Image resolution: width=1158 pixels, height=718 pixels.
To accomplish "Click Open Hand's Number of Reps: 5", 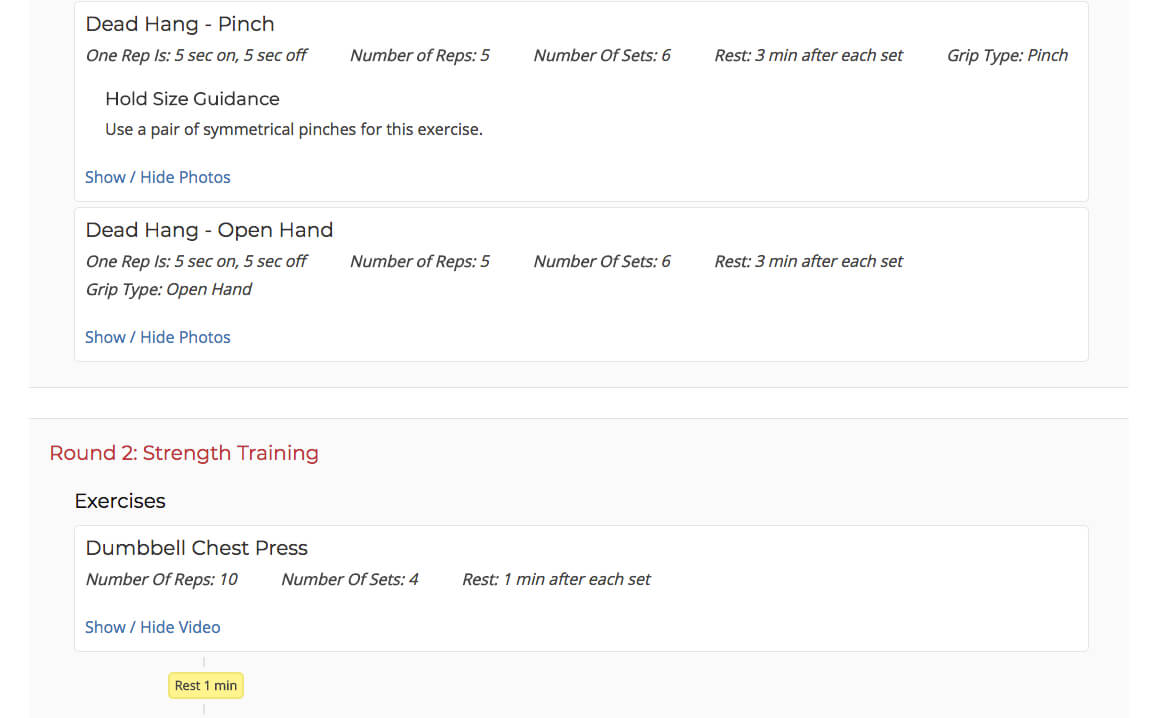I will pyautogui.click(x=419, y=261).
